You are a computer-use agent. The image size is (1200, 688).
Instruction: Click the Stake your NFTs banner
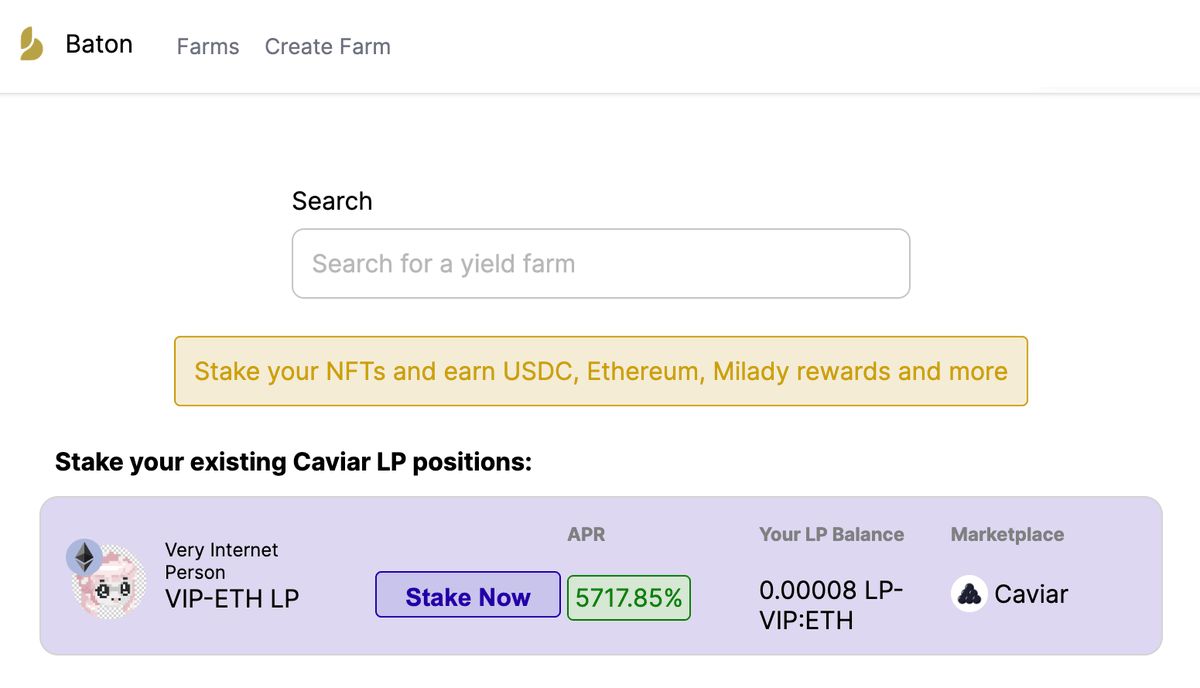(601, 371)
